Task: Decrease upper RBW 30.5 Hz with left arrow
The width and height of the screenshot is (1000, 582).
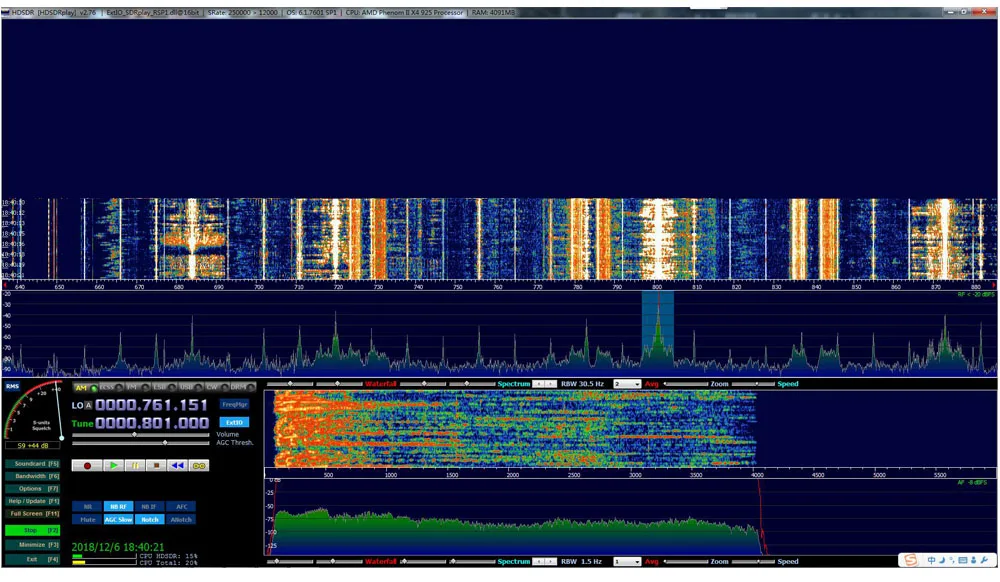Action: [539, 384]
